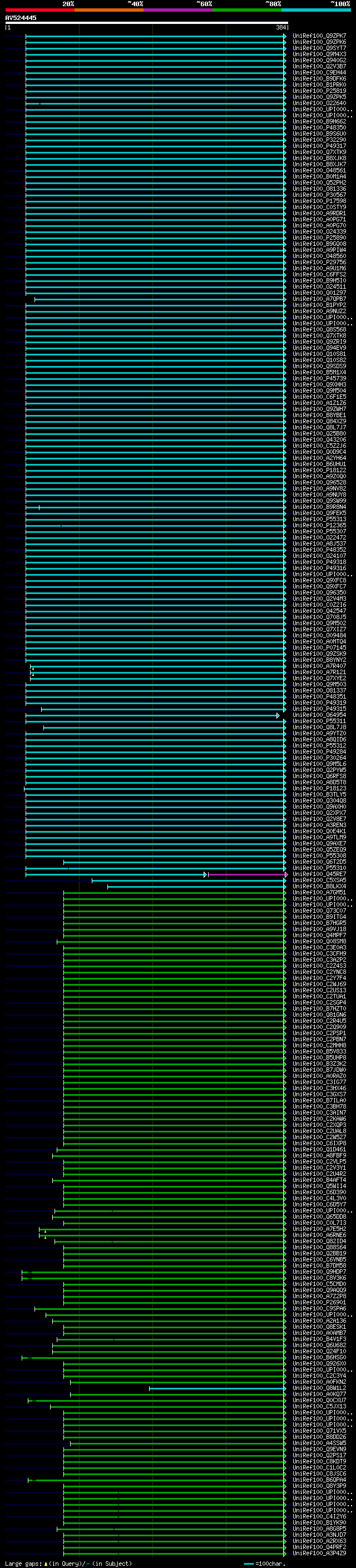
Task: Select label UniRef100_B8XJK8
Action: coord(319,159)
